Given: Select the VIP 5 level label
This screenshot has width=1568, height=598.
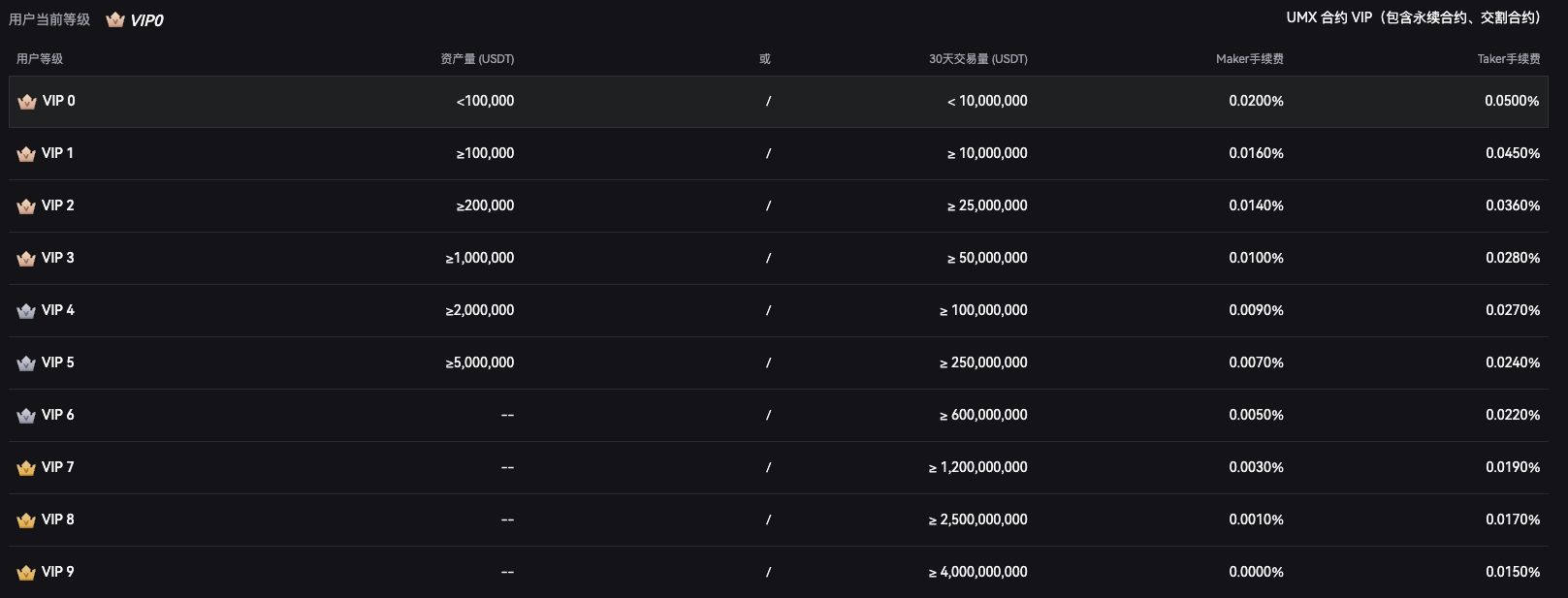Looking at the screenshot, I should point(58,362).
